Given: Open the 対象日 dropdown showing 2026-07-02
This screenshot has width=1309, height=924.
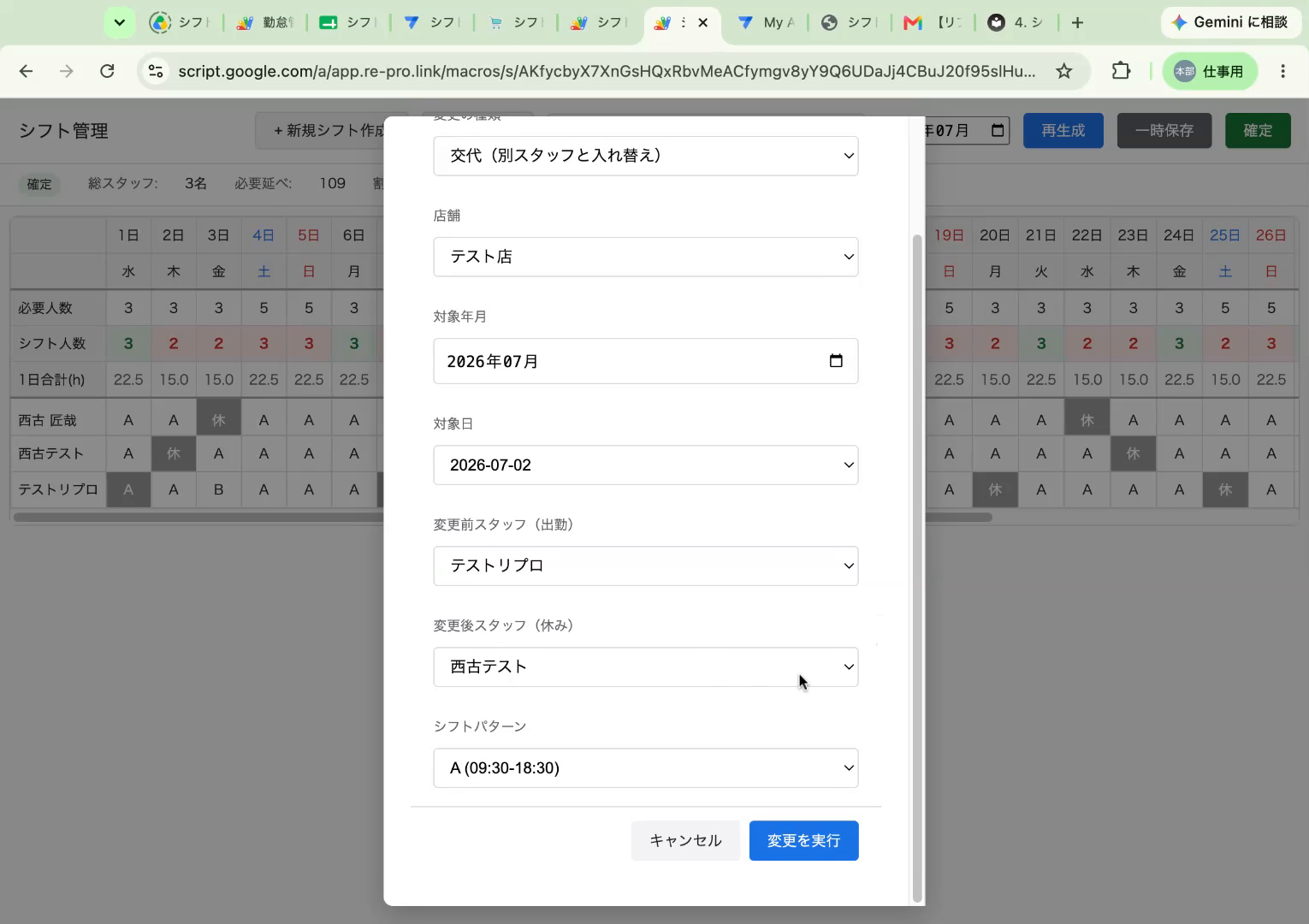Looking at the screenshot, I should pos(646,465).
